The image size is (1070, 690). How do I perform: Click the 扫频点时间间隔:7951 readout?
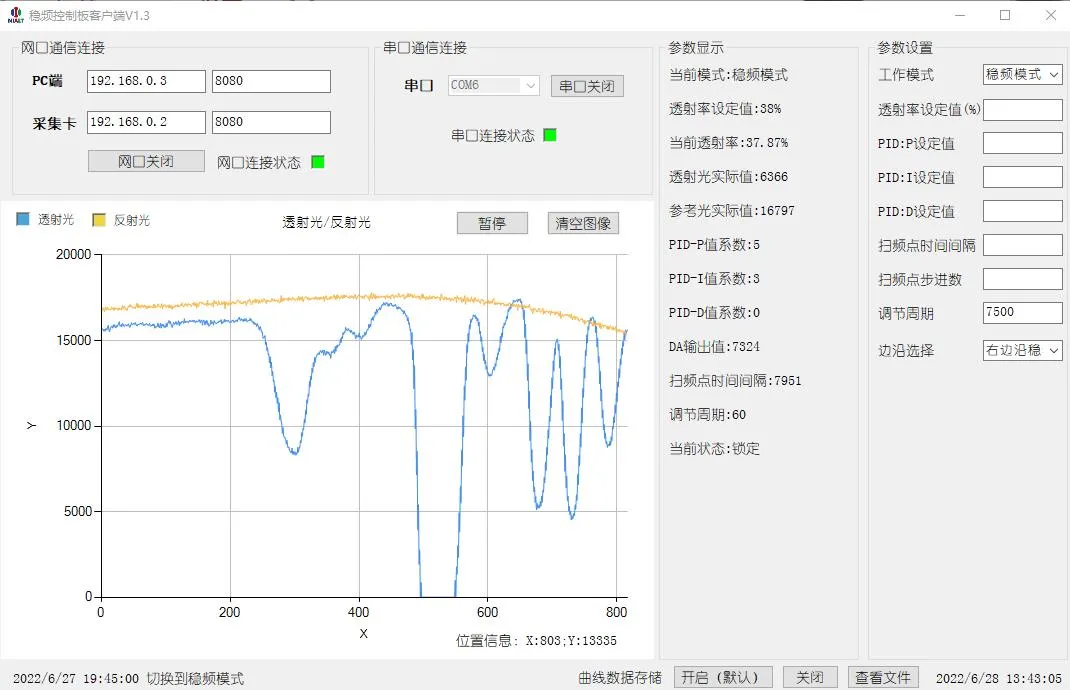pyautogui.click(x=735, y=381)
